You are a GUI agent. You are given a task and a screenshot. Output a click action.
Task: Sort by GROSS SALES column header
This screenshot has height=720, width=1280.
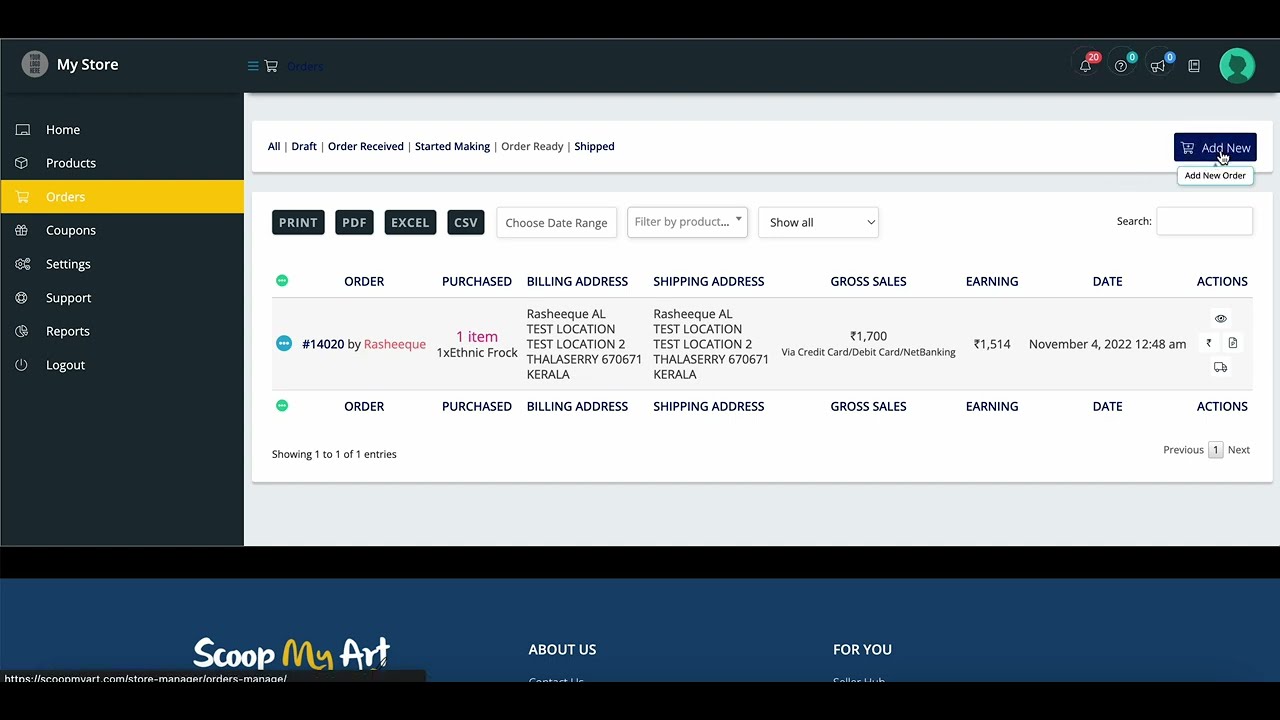pos(868,281)
